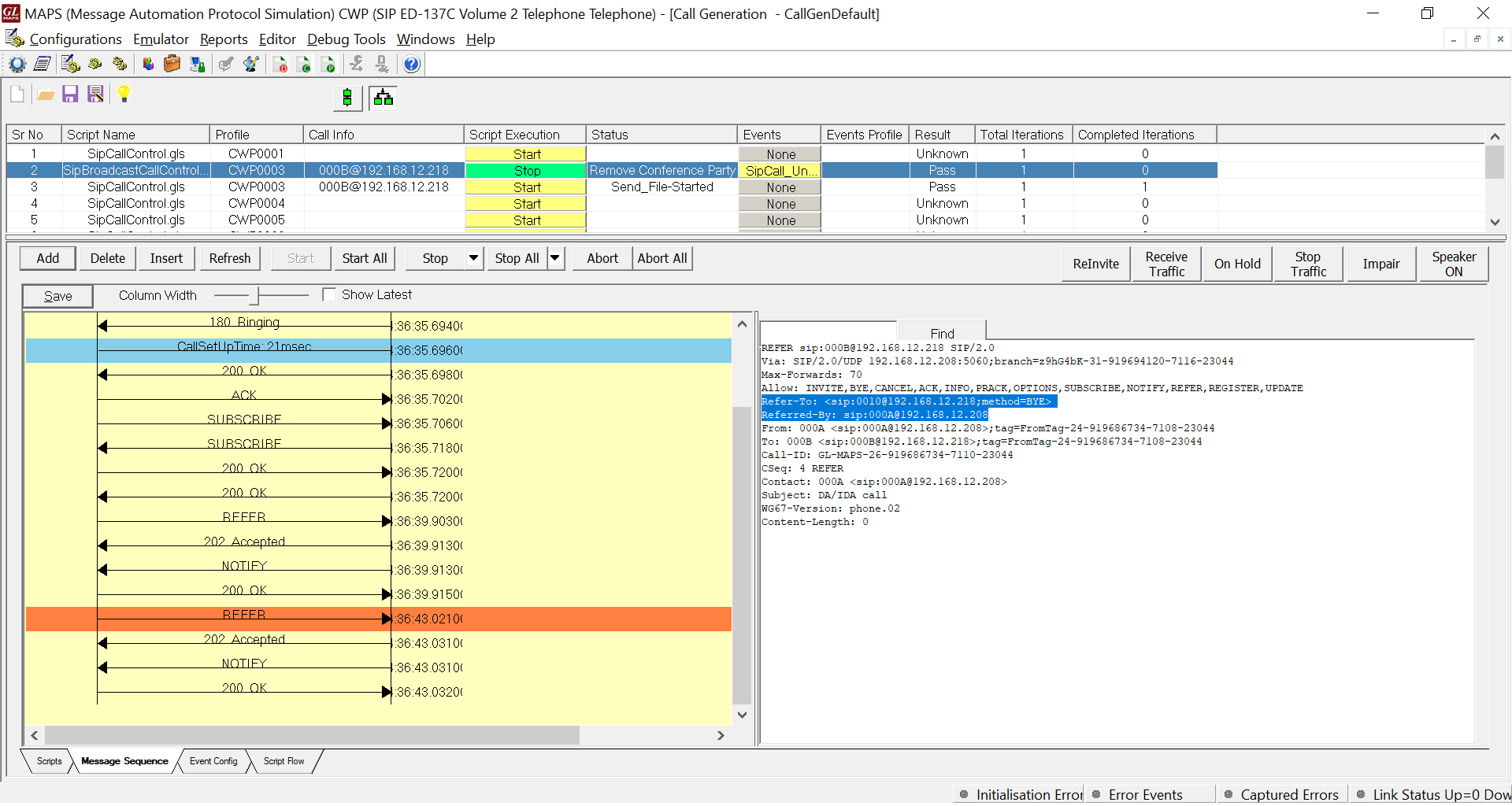Click the document icon with red D
Viewport: 1512px width, 806px height.
(280, 65)
